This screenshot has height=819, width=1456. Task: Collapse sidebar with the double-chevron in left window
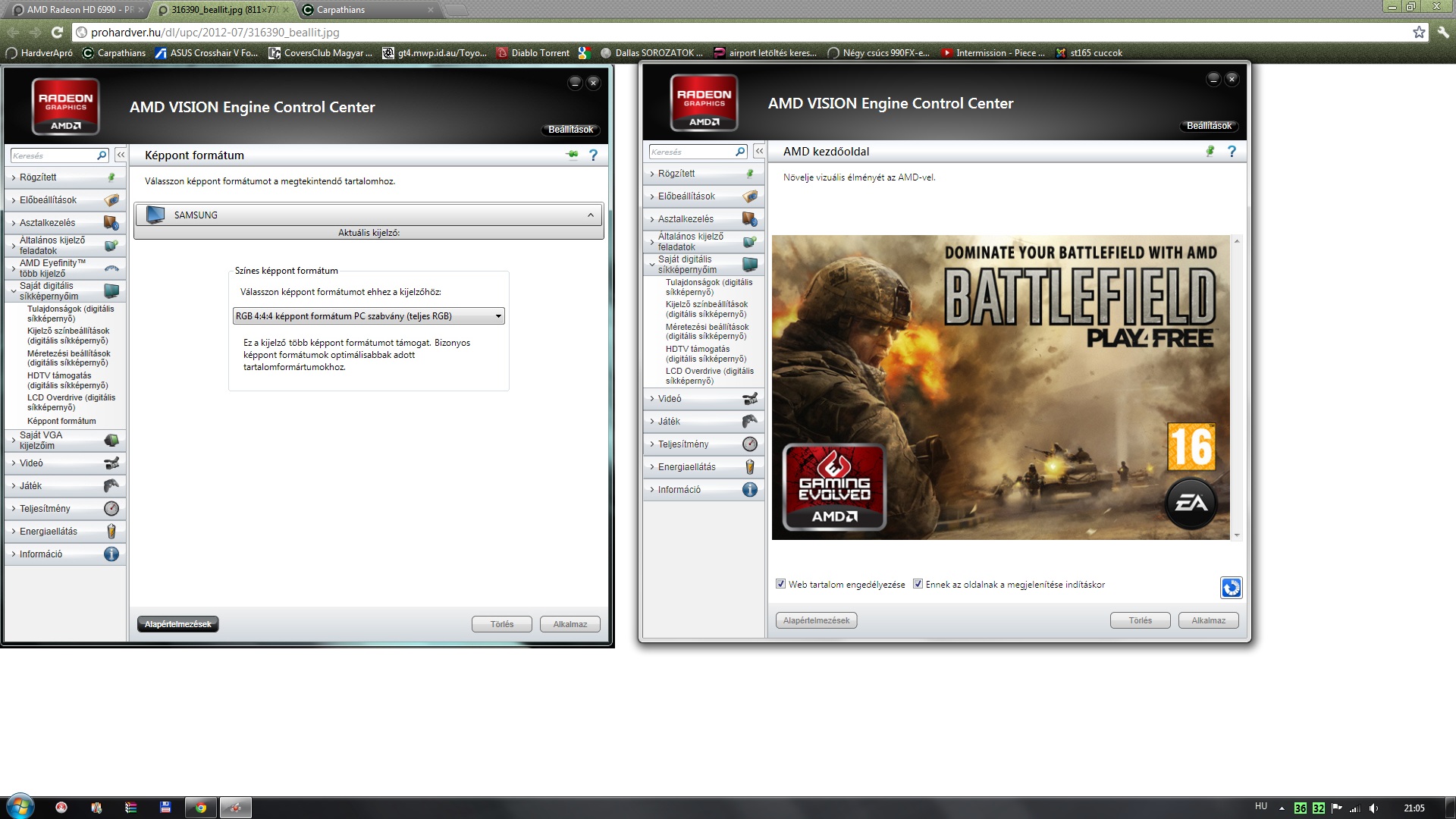click(x=121, y=155)
